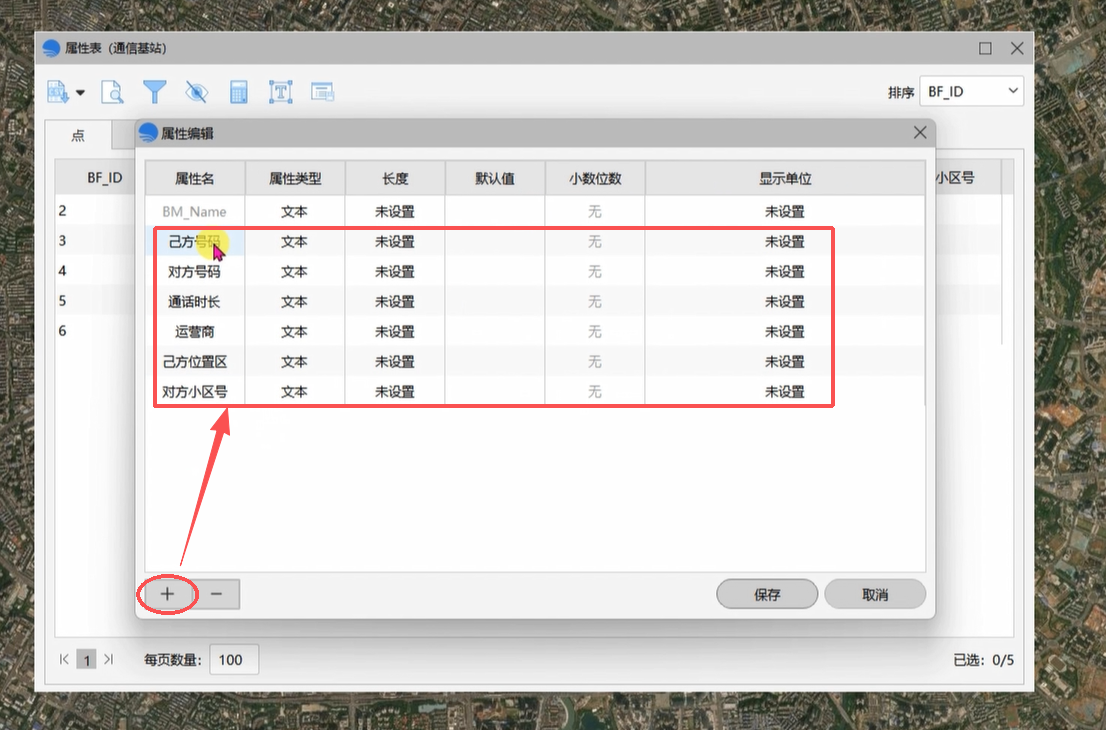Click page number 1 in pagination

click(x=86, y=659)
